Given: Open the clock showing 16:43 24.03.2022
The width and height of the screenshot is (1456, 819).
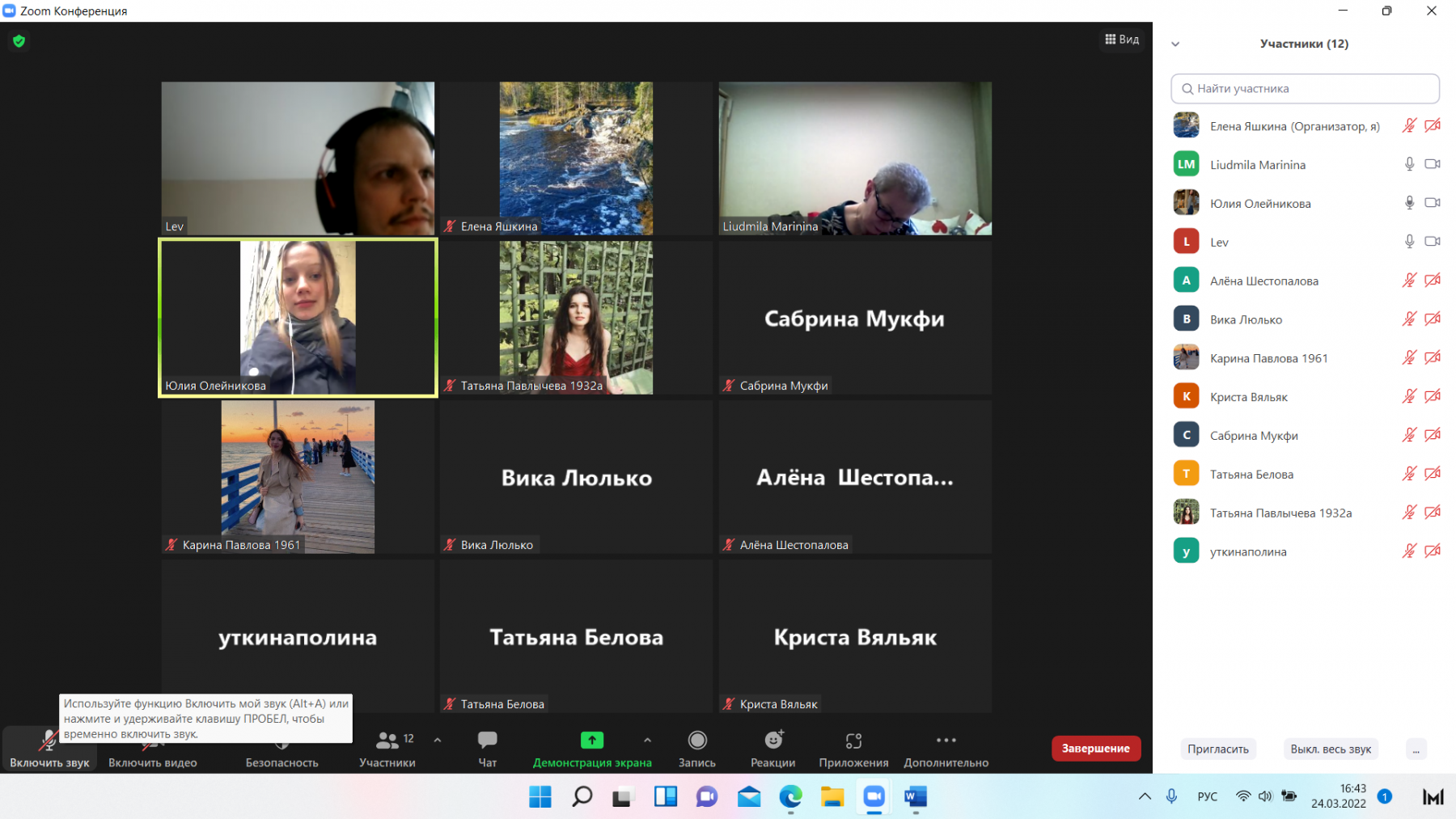Looking at the screenshot, I should (x=1339, y=796).
